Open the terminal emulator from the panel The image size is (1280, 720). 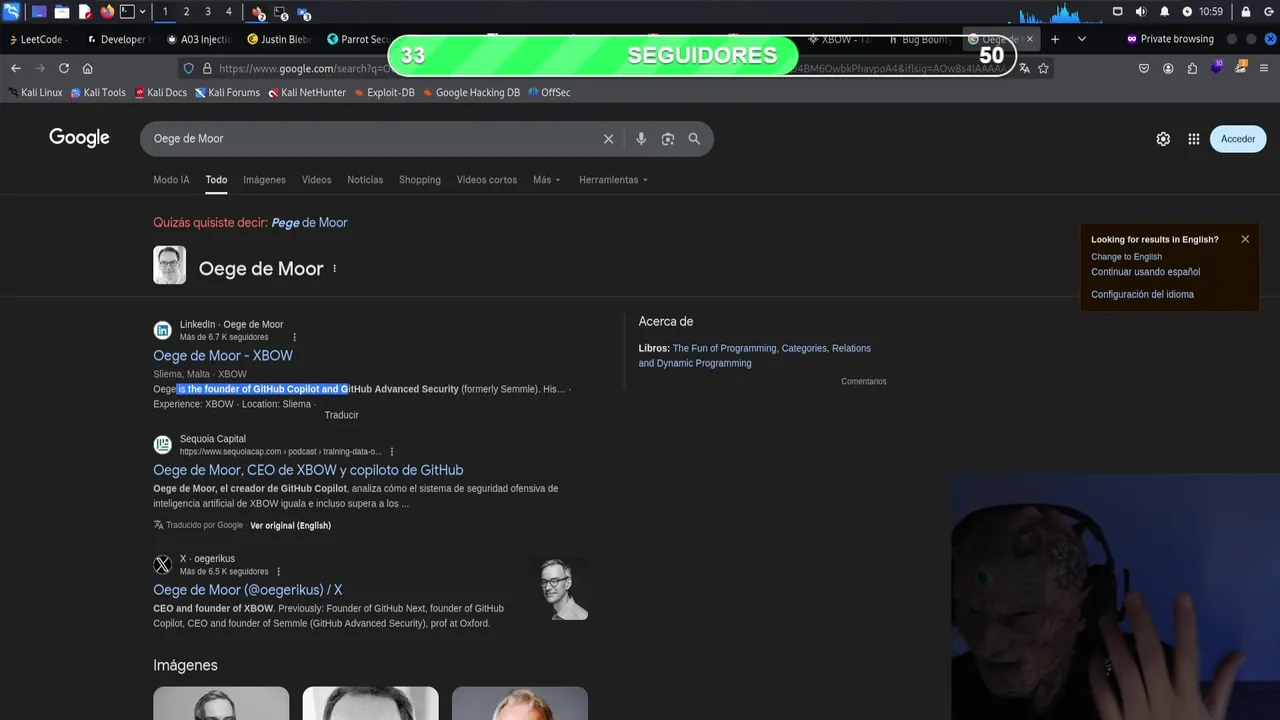(127, 12)
